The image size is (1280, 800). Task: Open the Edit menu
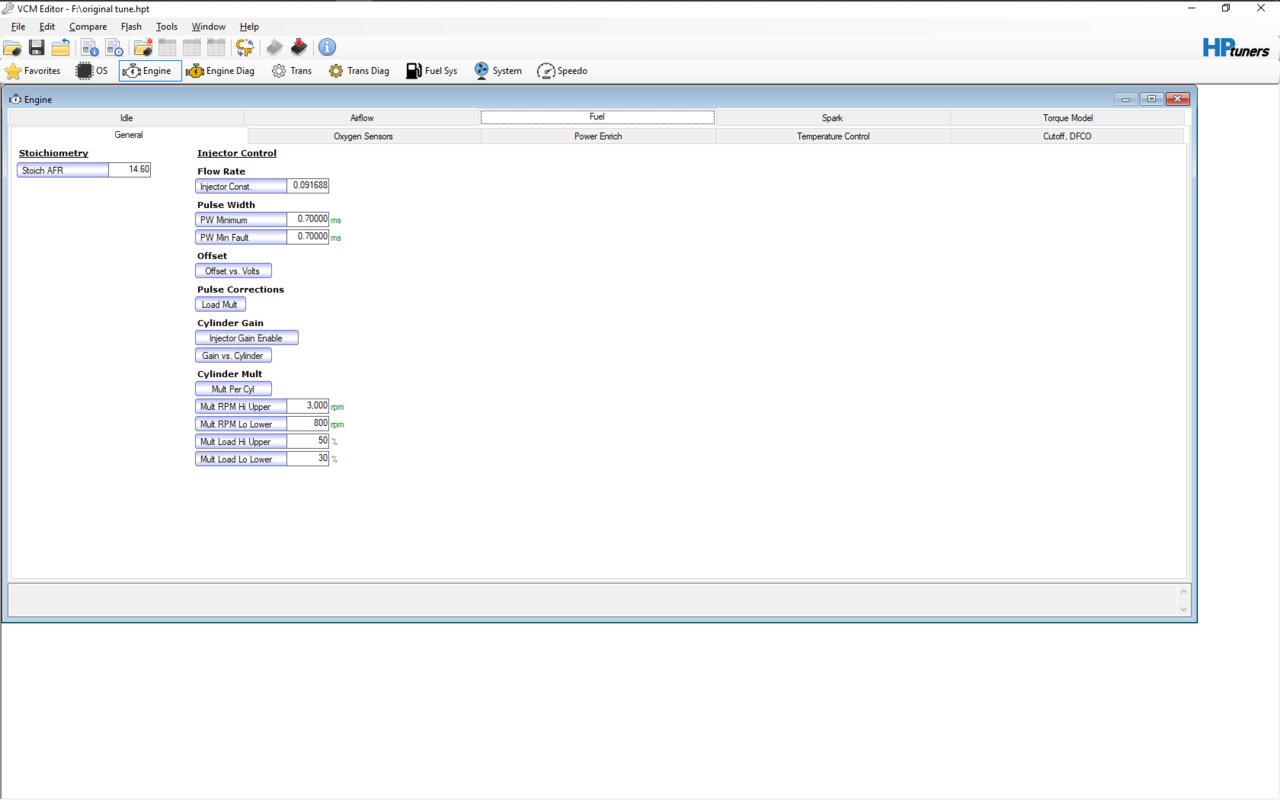(47, 27)
